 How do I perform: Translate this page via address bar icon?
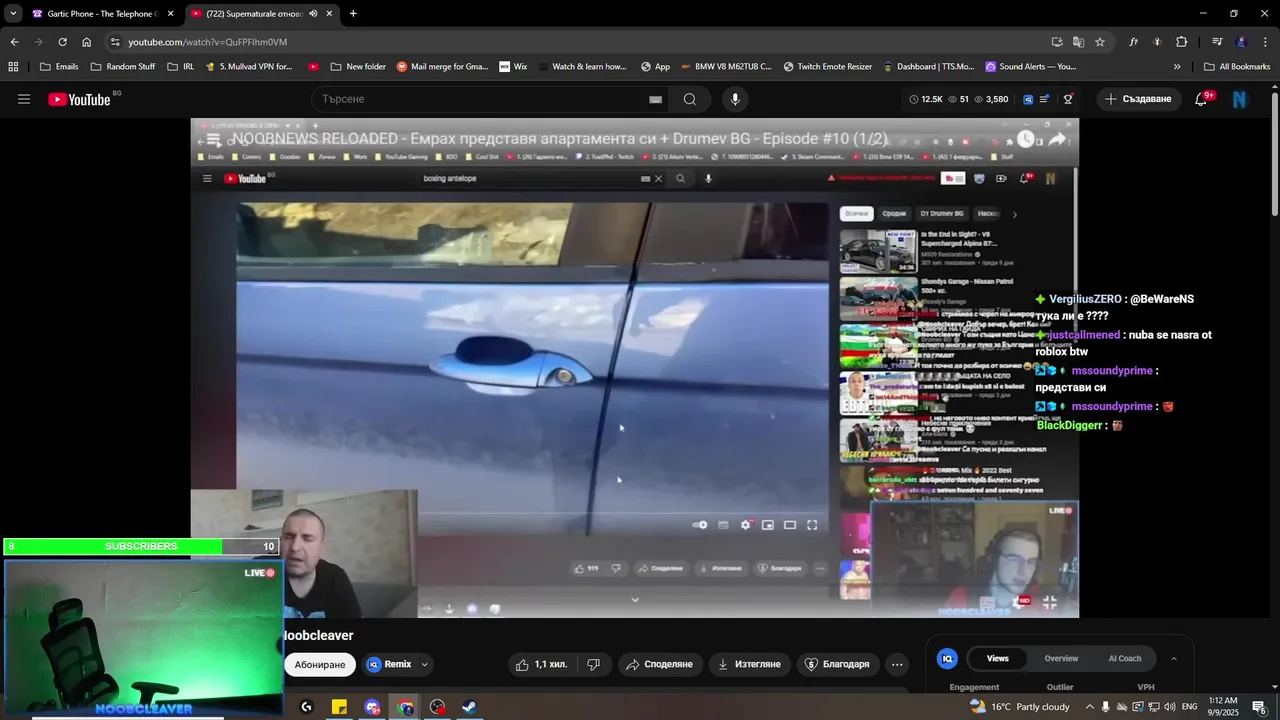click(x=1078, y=42)
